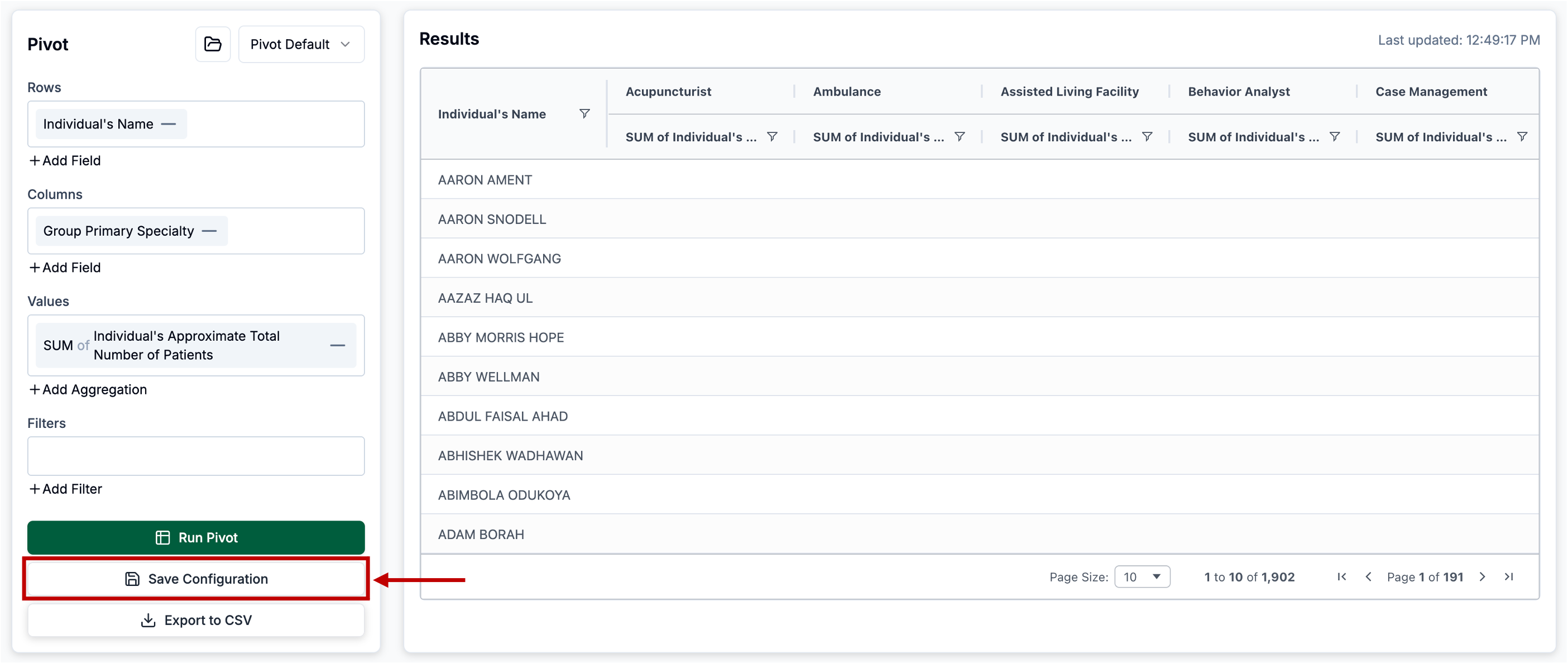Viewport: 1568px width, 663px height.
Task: Remove Individual's Name row field
Action: click(x=169, y=124)
